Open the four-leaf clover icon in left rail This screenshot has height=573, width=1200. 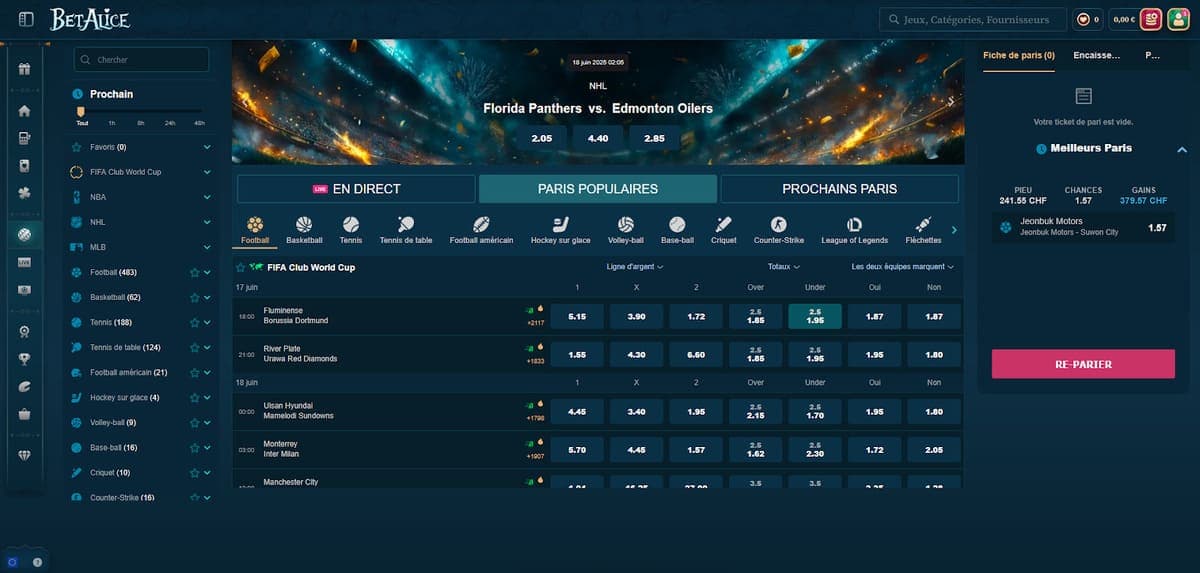[x=25, y=193]
